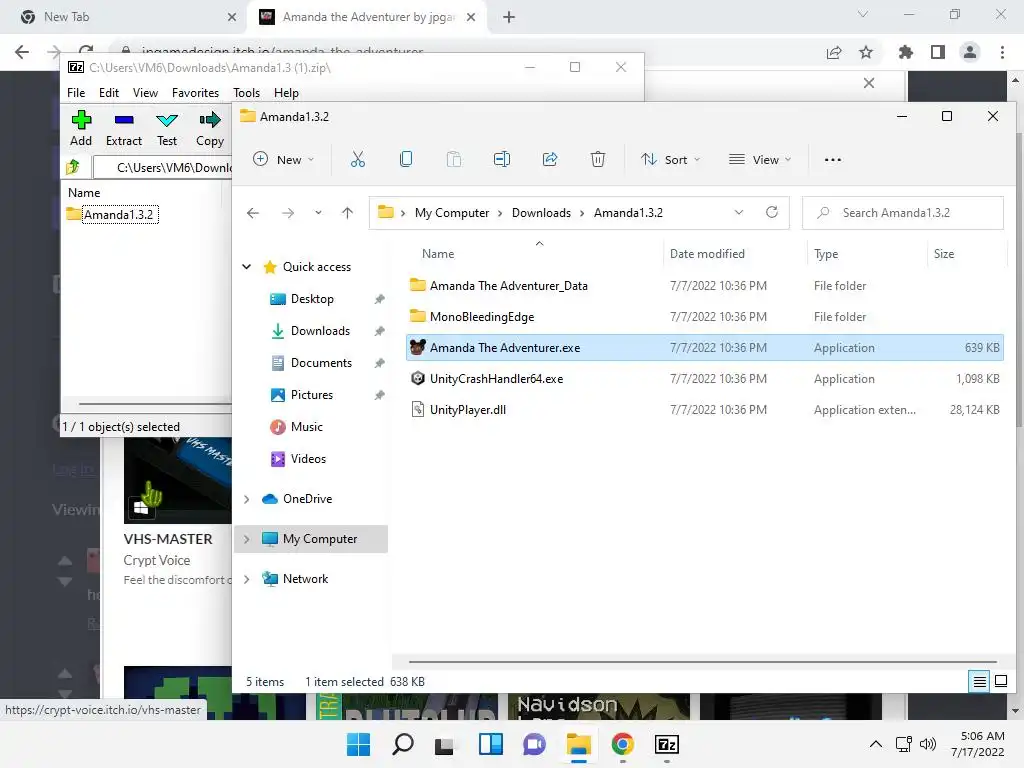Open the View dropdown in Explorer

760,159
